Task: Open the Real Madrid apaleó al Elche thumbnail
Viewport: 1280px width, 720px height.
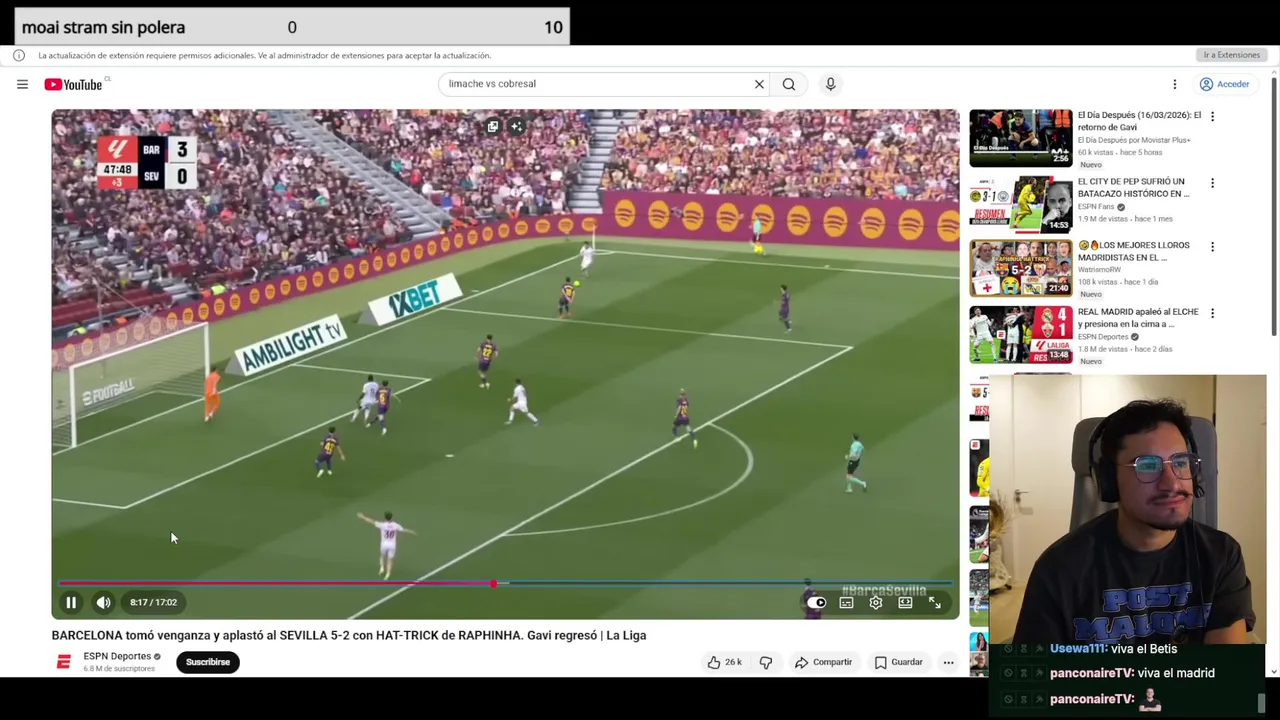Action: [1020, 335]
